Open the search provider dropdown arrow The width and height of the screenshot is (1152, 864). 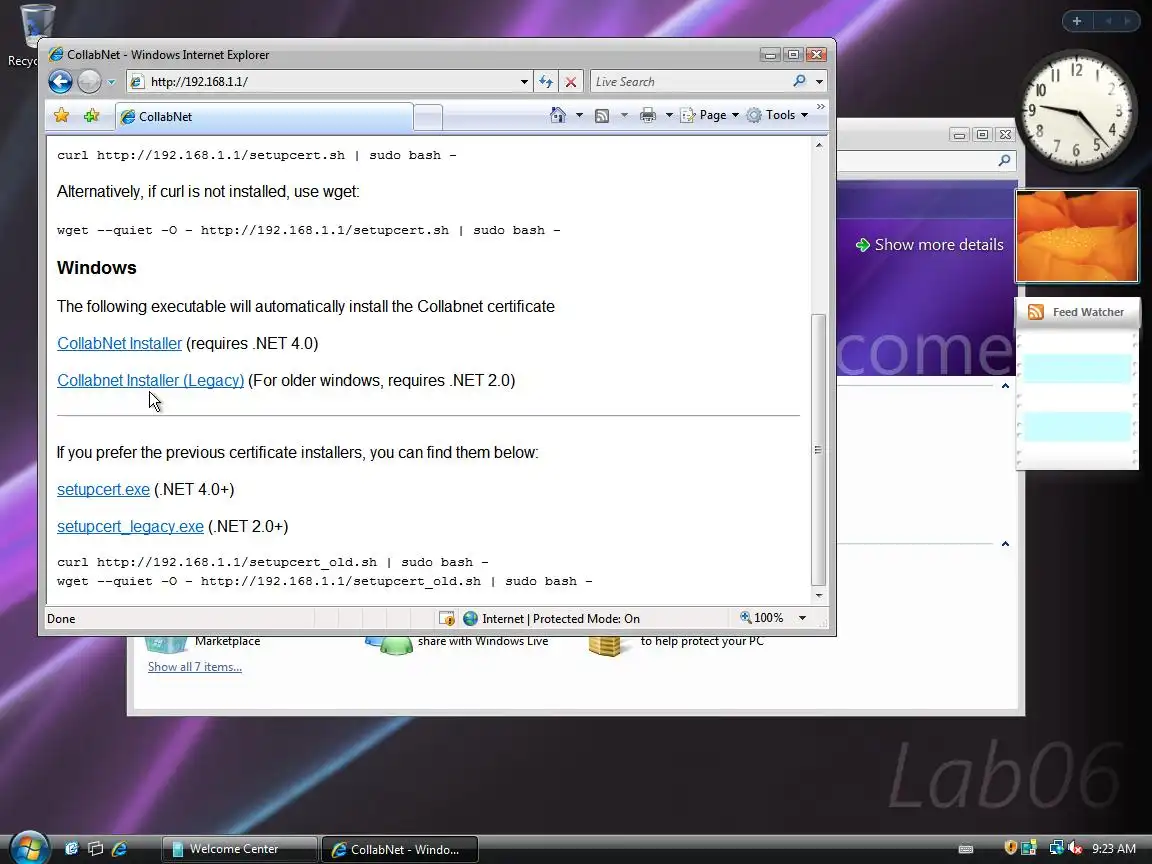click(819, 82)
